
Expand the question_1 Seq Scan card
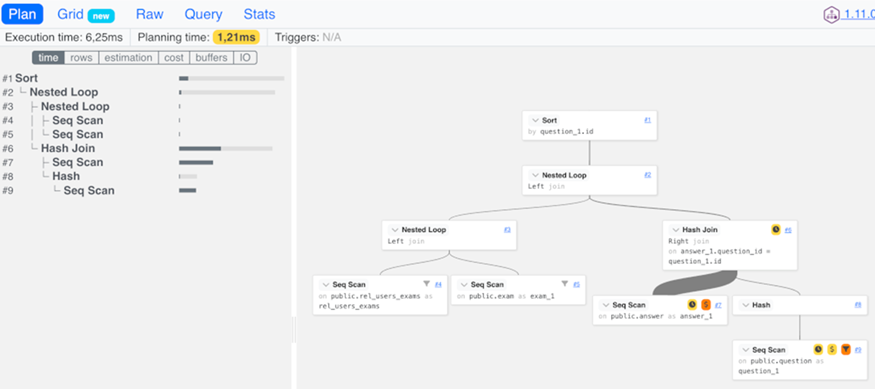745,350
